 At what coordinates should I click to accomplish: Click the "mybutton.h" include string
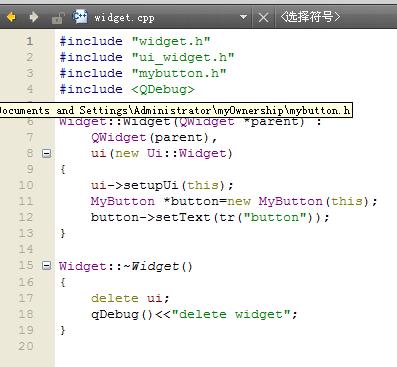click(179, 73)
